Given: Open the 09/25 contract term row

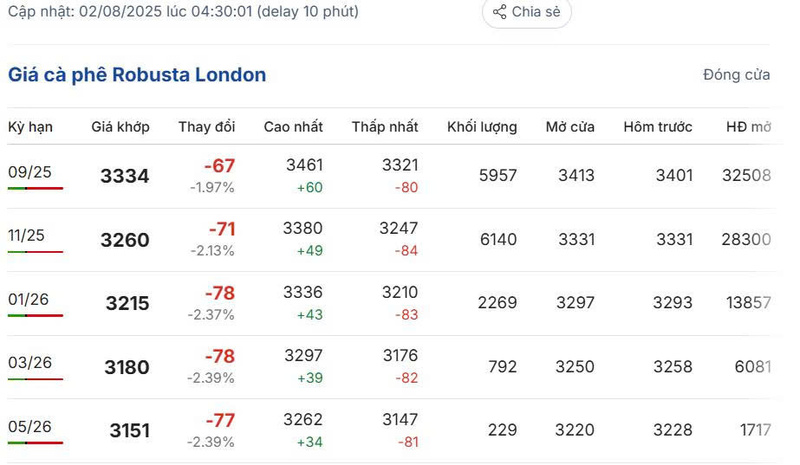Looking at the screenshot, I should (x=391, y=176).
